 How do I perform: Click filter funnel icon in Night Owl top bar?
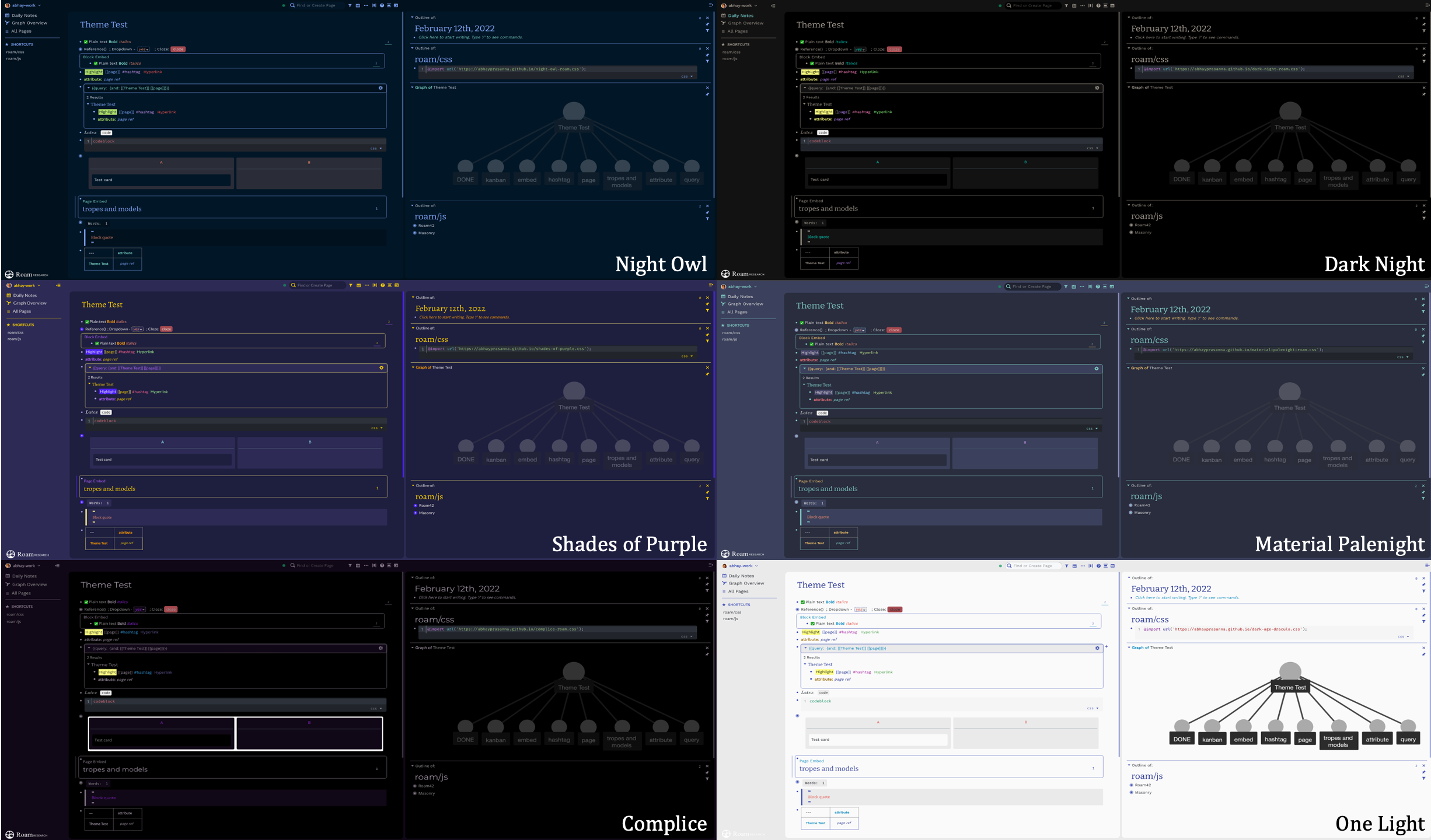pyautogui.click(x=350, y=5)
